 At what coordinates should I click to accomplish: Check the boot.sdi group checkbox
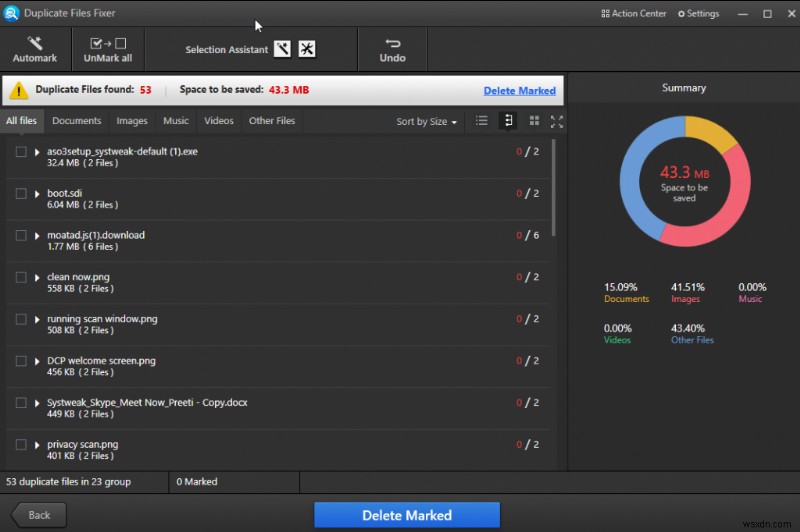[21, 194]
